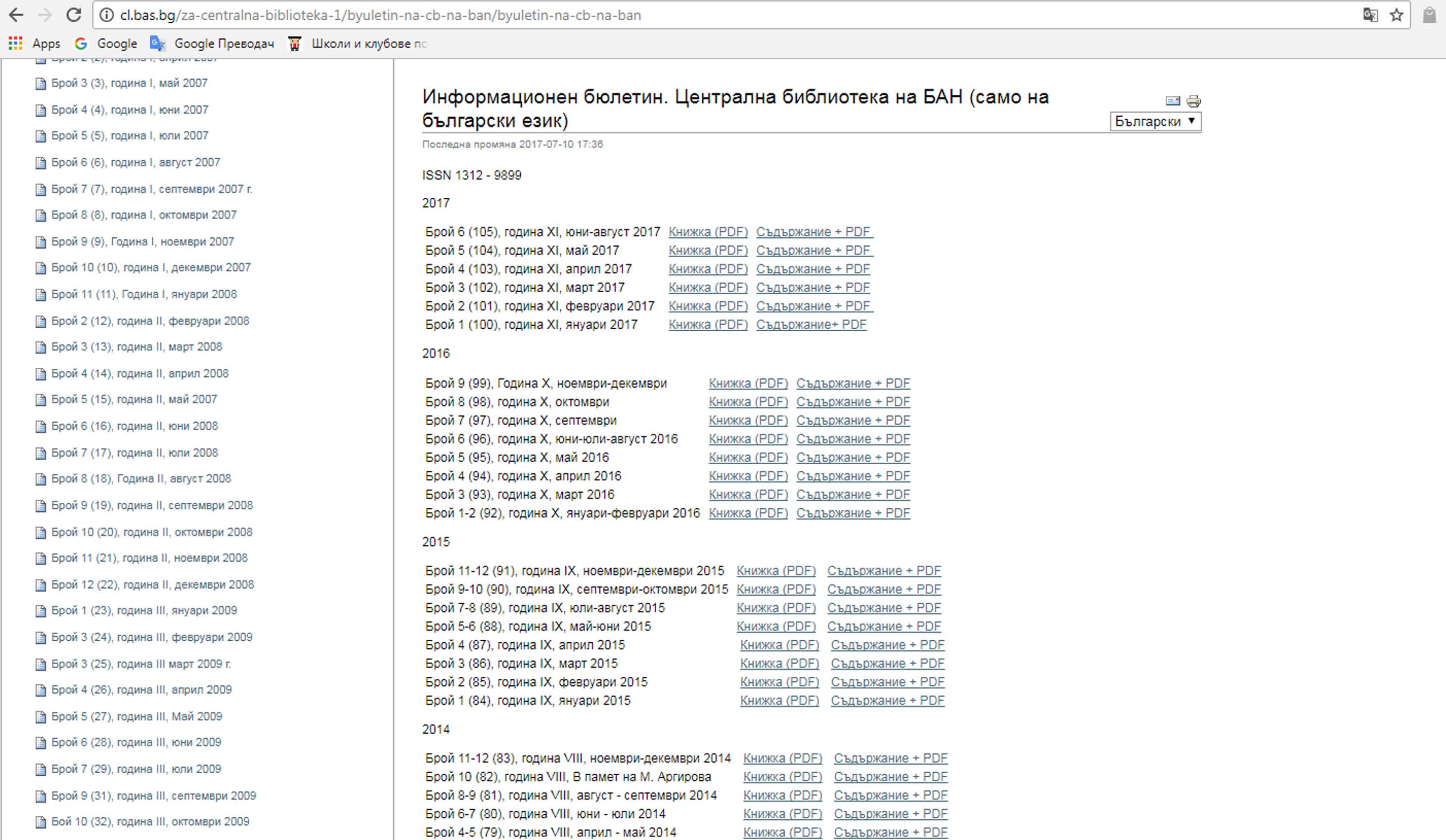Open sidebar item Брой 6 (16), юни 2008
The width and height of the screenshot is (1446, 840).
(135, 426)
